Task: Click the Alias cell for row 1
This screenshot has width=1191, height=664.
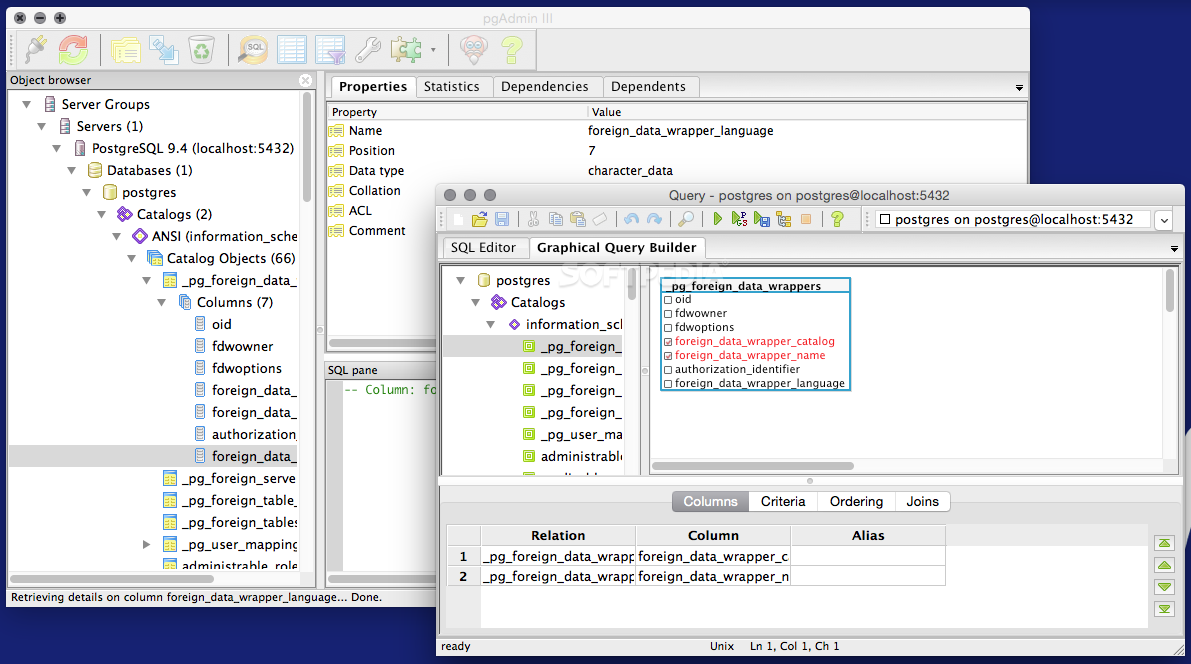Action: point(867,556)
